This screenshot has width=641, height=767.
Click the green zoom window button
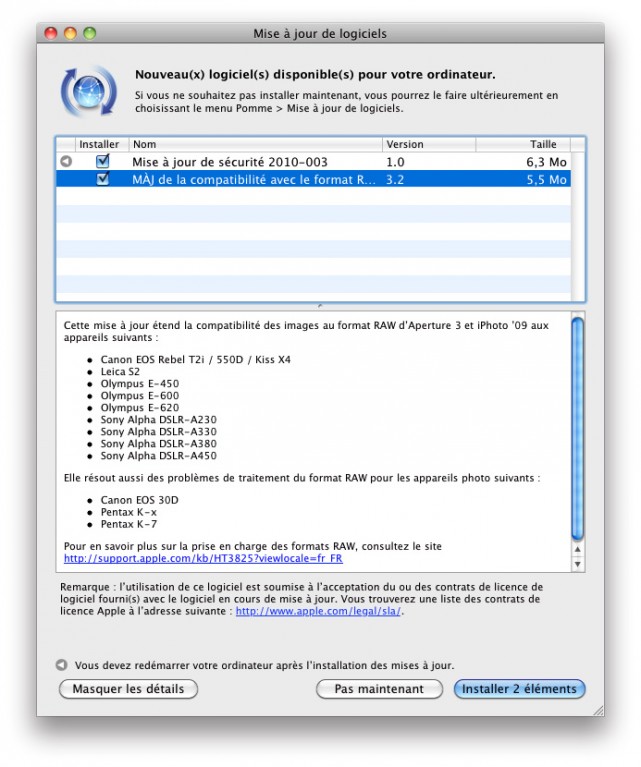[90, 33]
